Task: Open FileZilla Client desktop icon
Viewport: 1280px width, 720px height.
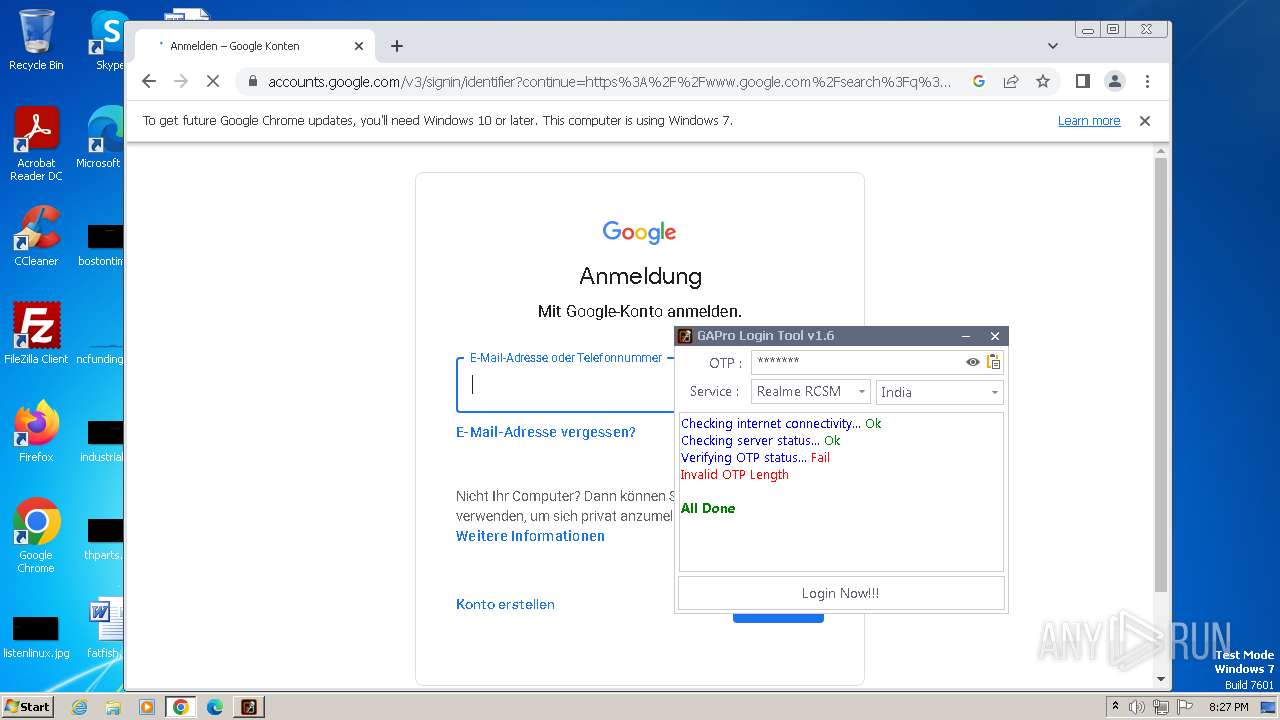Action: click(x=36, y=333)
